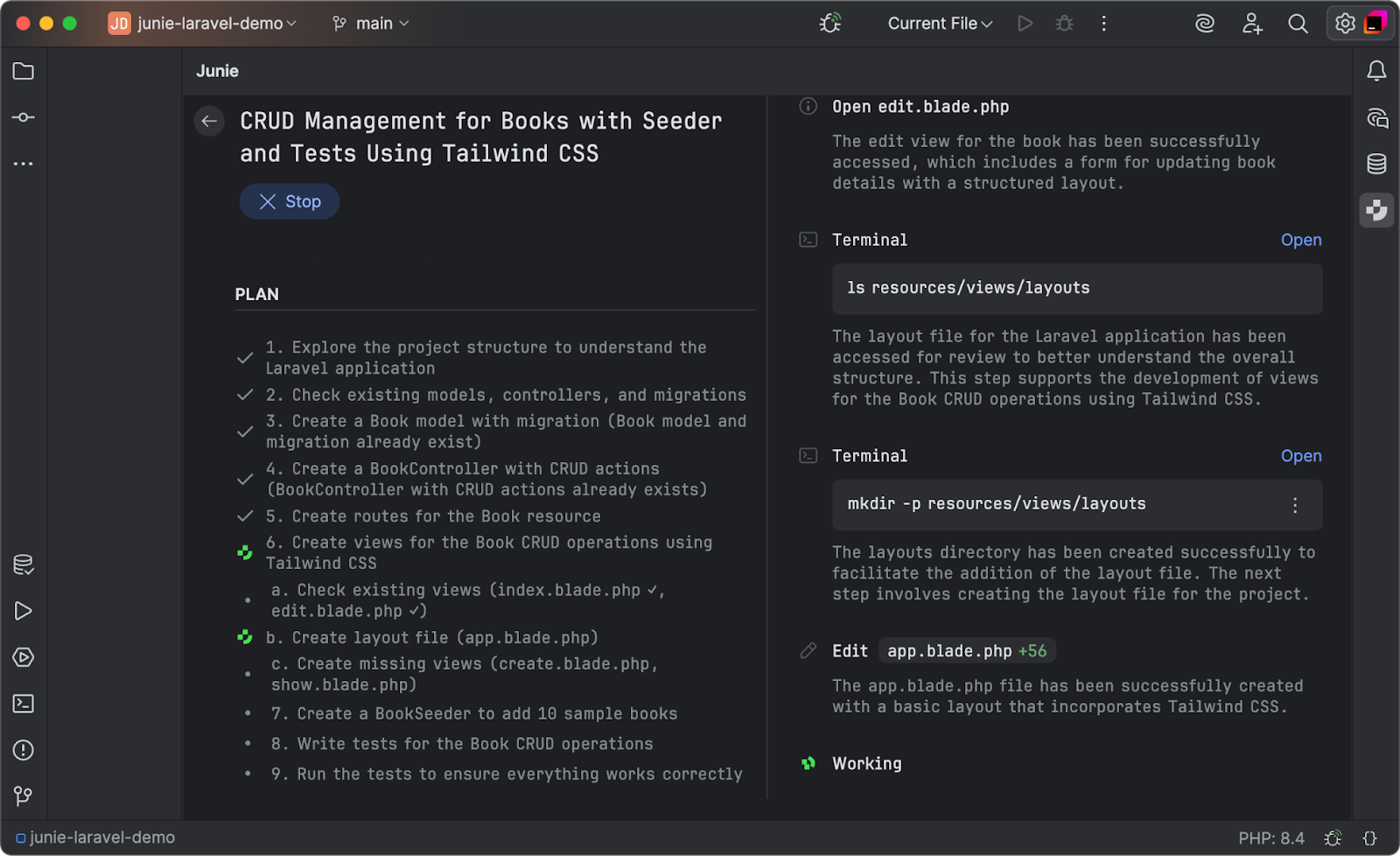Open app.blade.php edited file chip
The height and width of the screenshot is (856, 1400).
tap(967, 651)
